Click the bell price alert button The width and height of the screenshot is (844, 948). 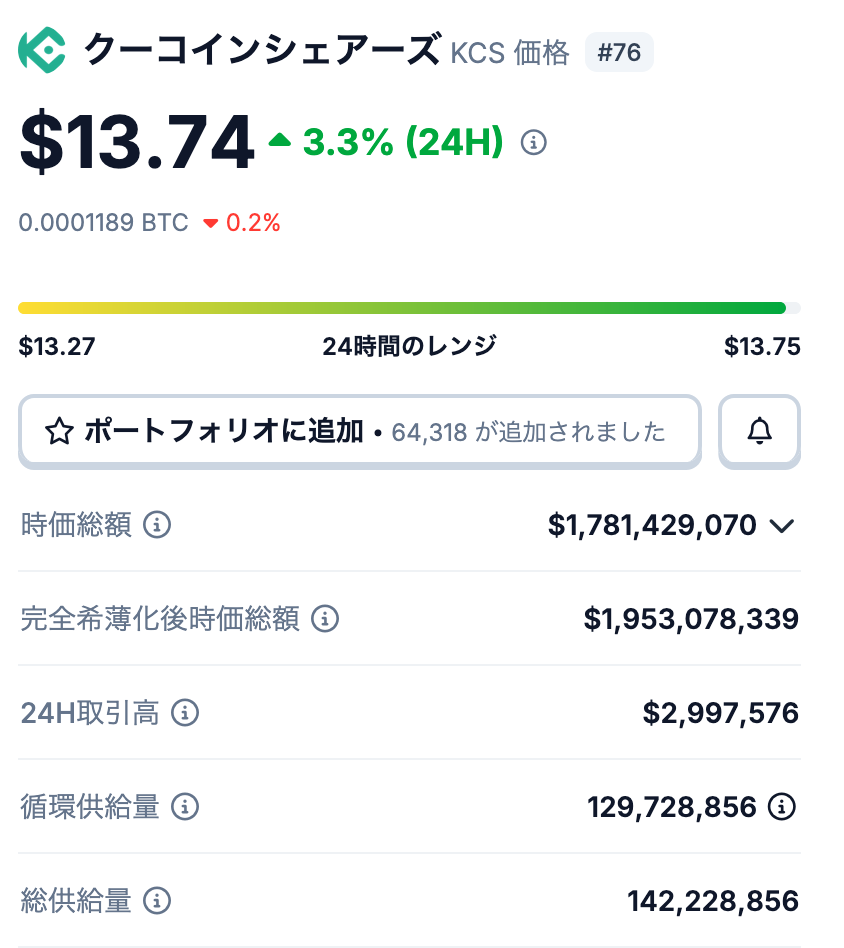(x=760, y=431)
